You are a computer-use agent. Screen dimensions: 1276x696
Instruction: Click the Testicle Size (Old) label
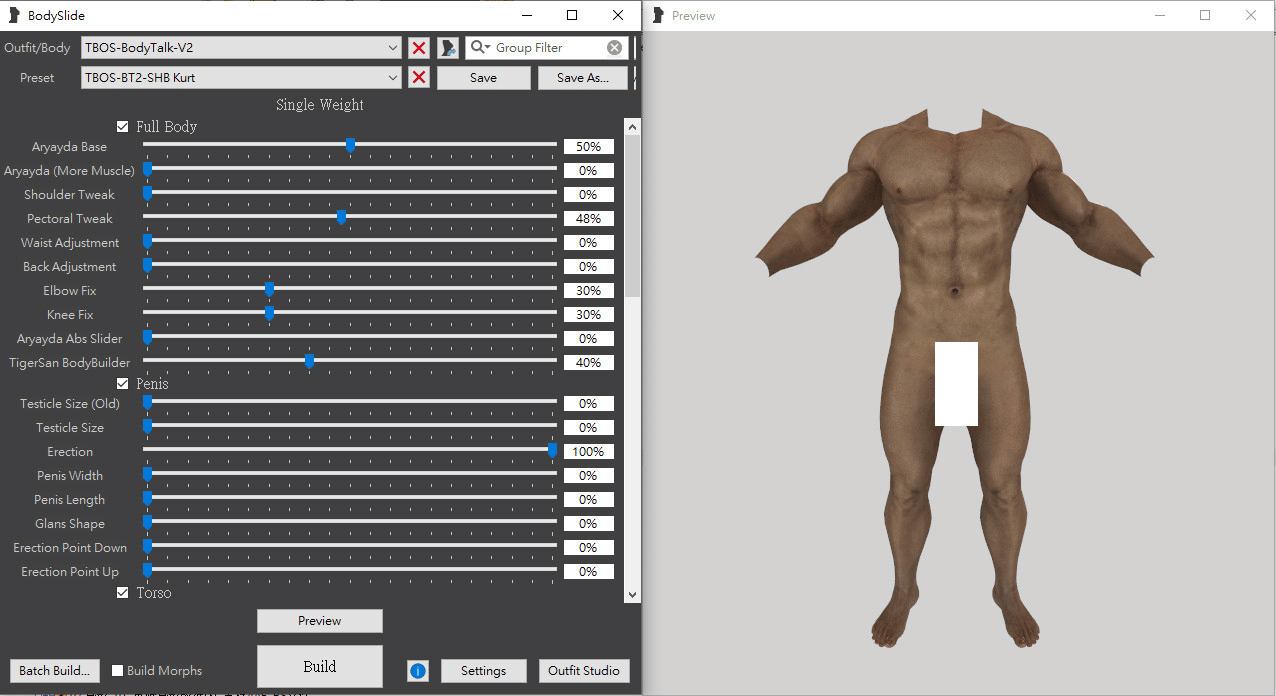[x=70, y=404]
